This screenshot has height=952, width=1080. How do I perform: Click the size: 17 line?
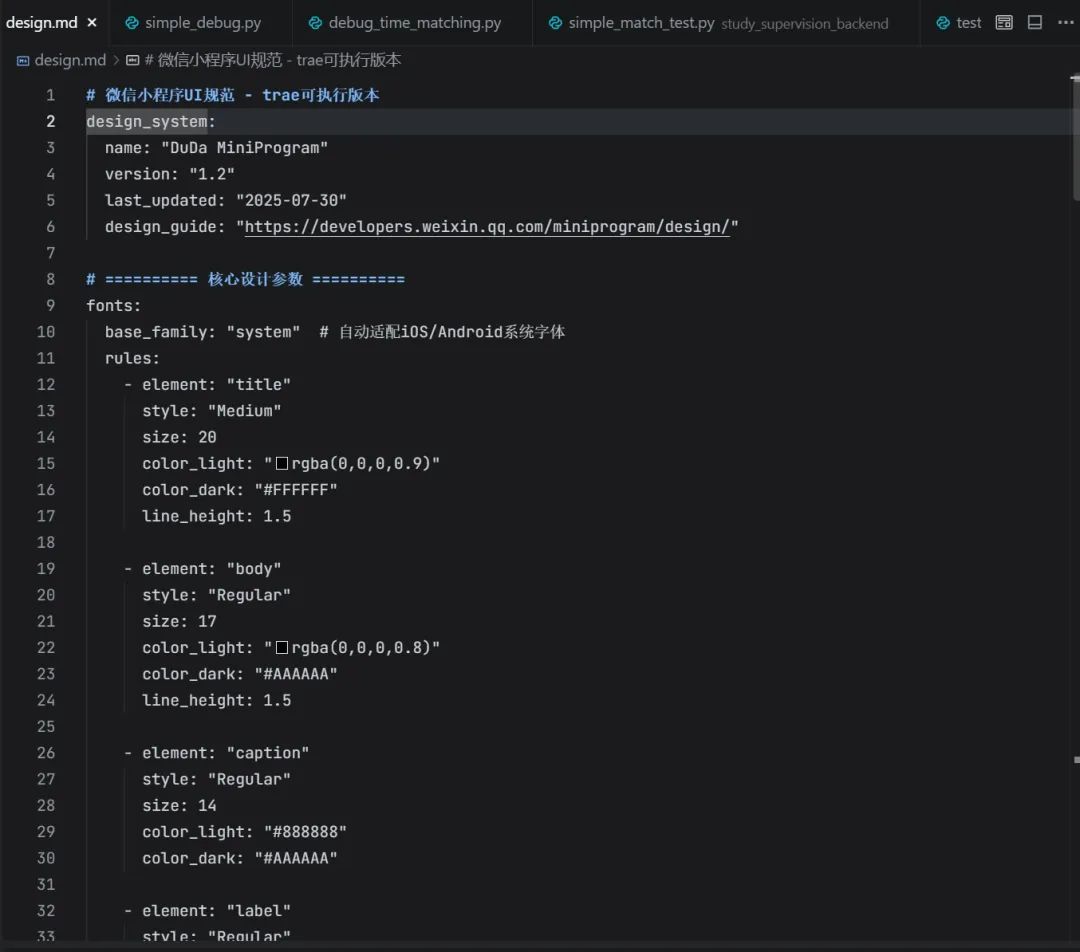[179, 621]
